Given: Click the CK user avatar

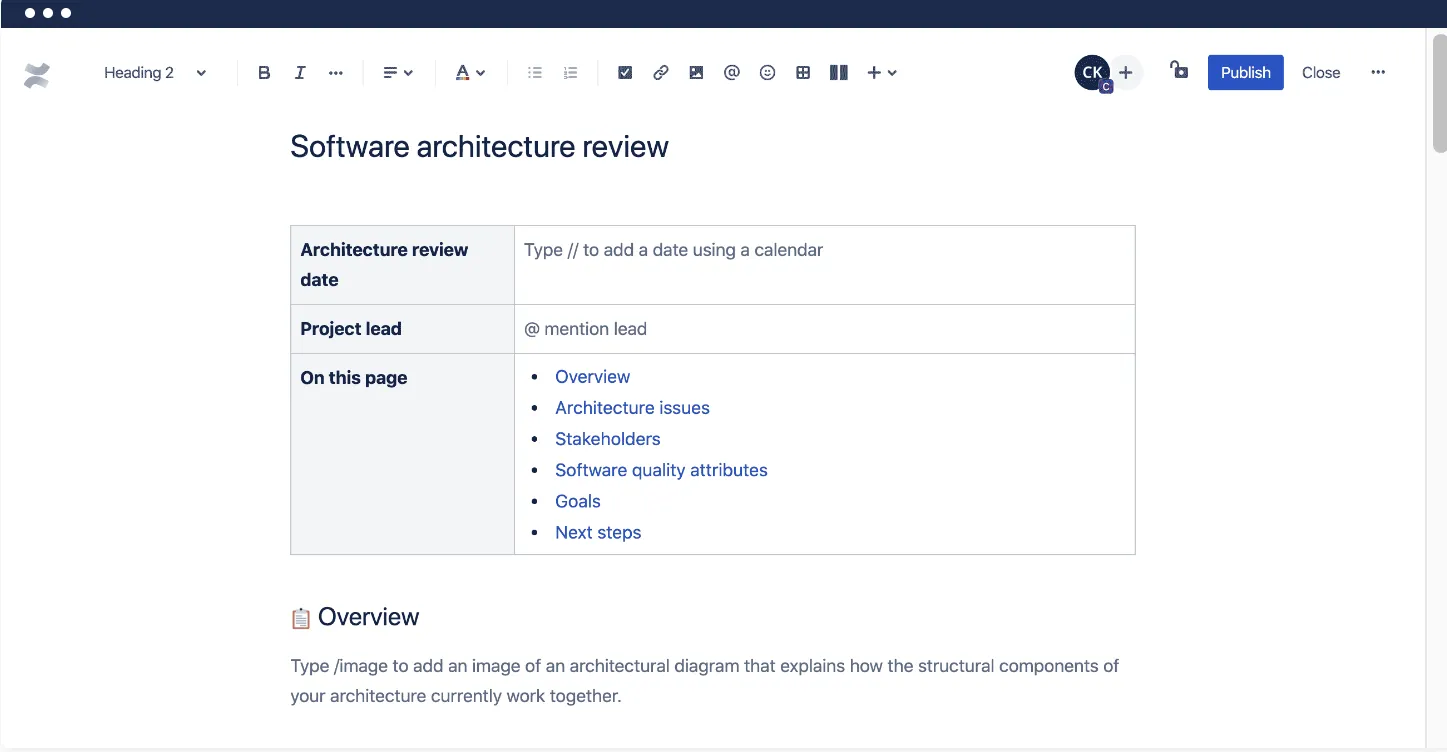Looking at the screenshot, I should click(1092, 73).
